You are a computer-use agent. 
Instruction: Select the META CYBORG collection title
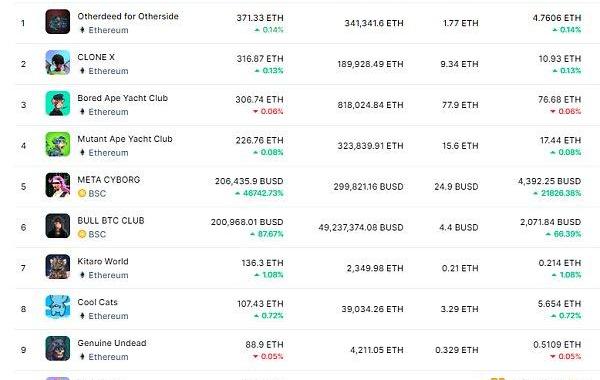[109, 179]
